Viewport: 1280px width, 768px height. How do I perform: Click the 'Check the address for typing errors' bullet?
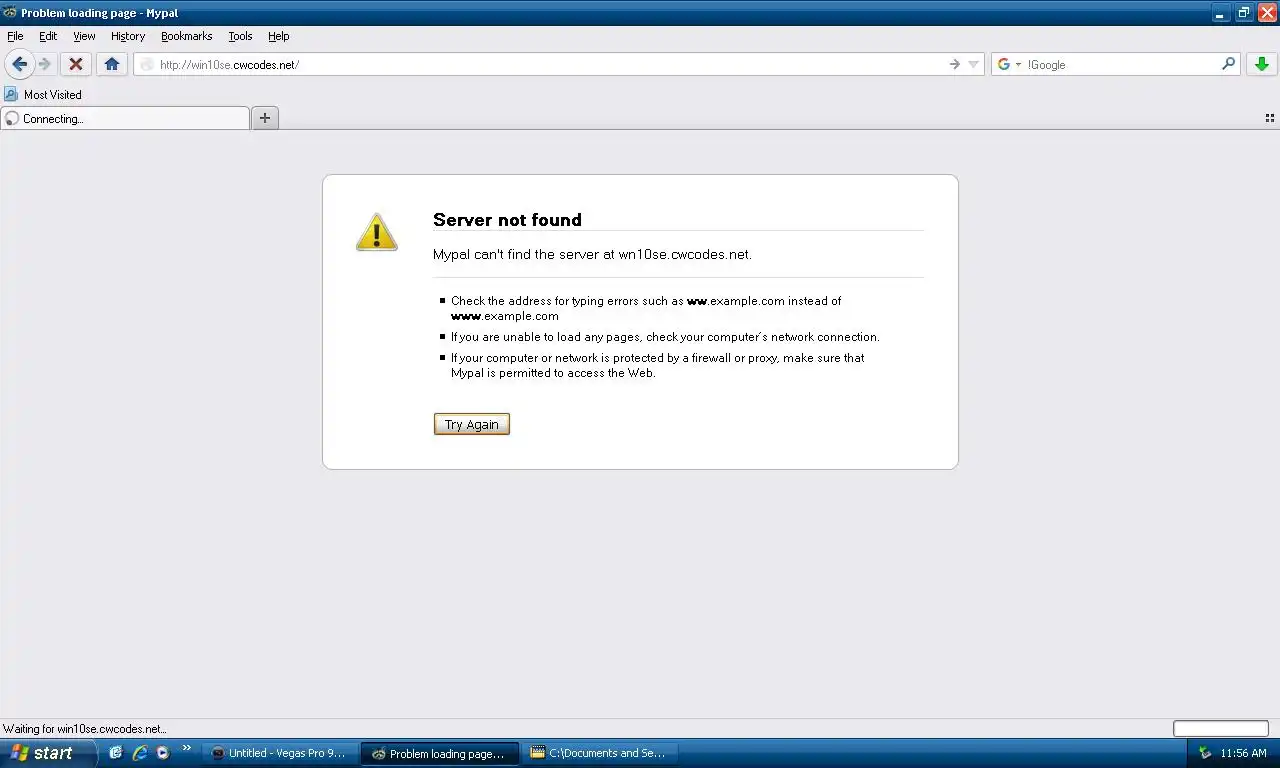646,308
